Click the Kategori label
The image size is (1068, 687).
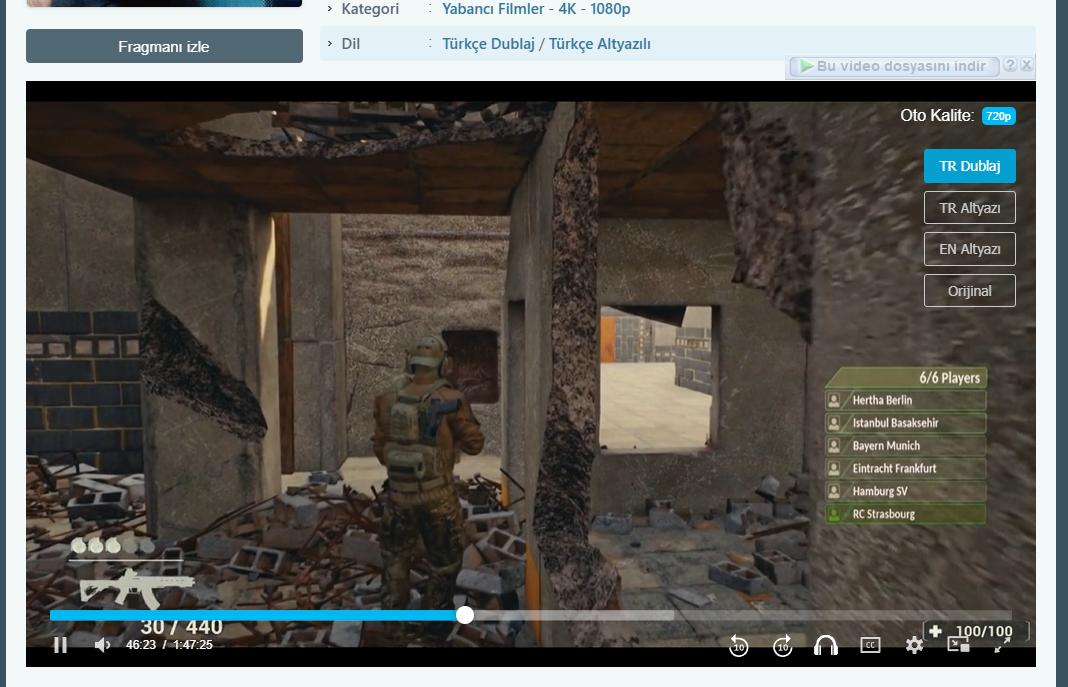pyautogui.click(x=370, y=9)
